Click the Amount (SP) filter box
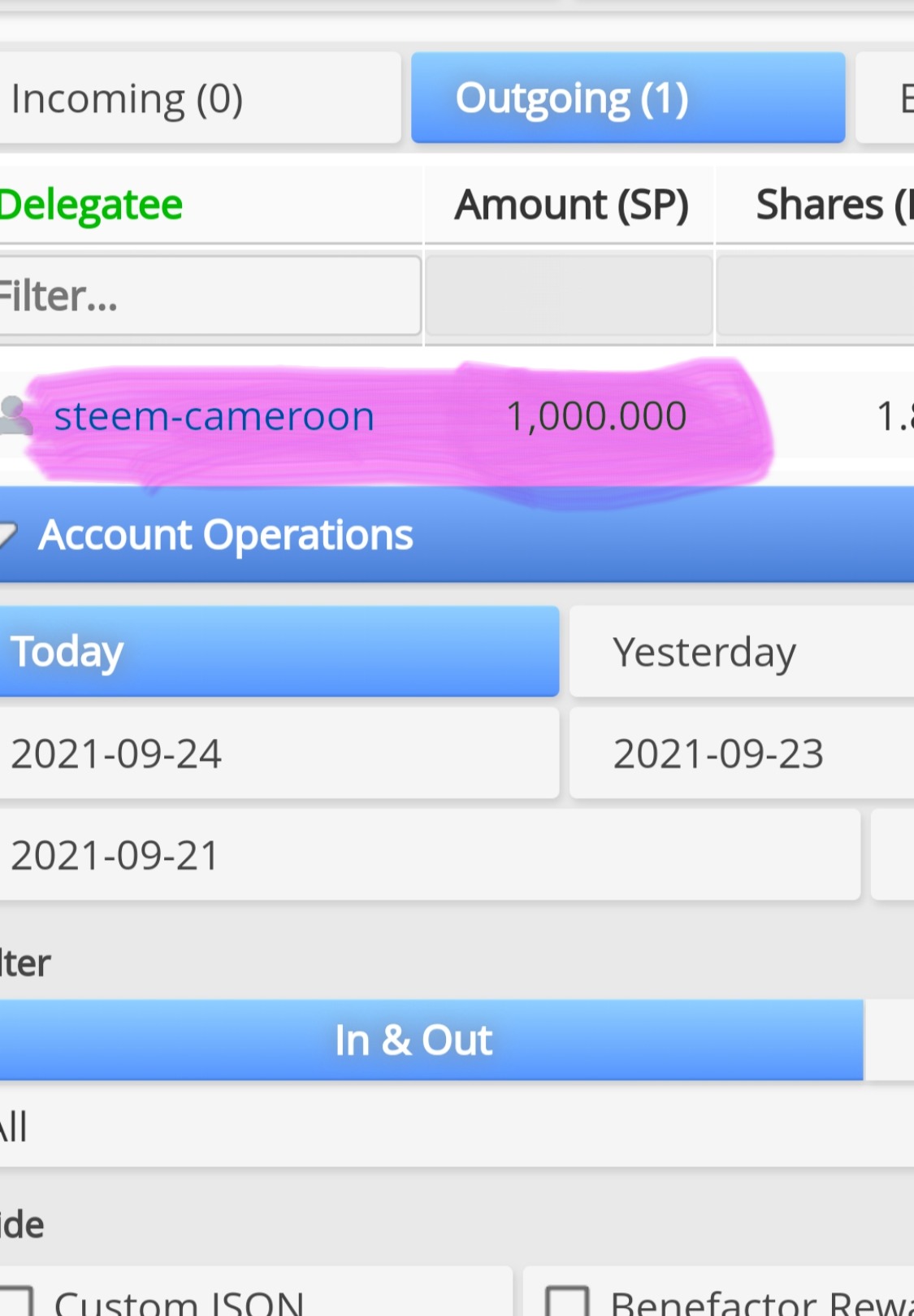This screenshot has width=914, height=1316. (569, 296)
